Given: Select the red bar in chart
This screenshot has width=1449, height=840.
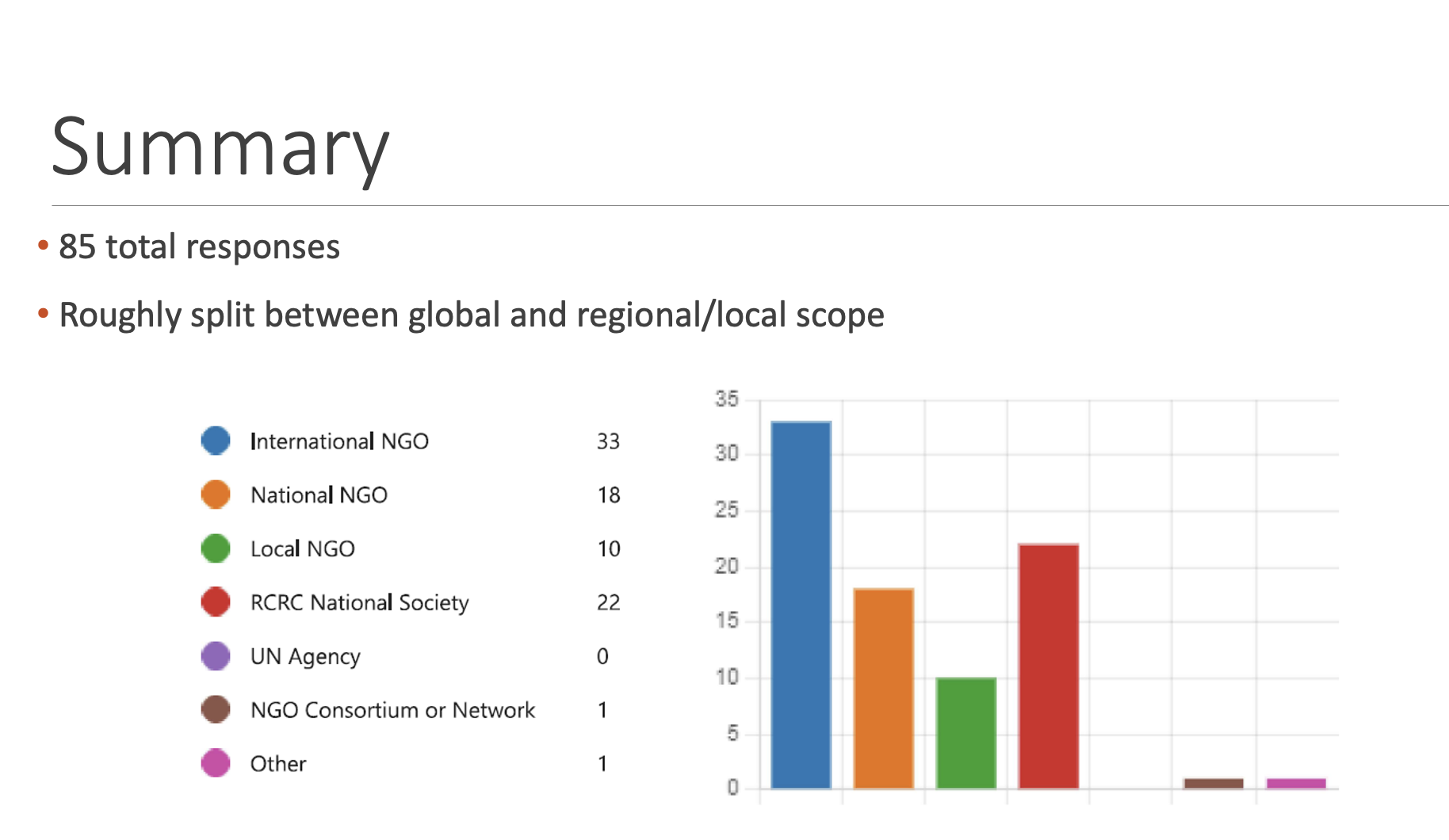Looking at the screenshot, I should pos(1048,666).
